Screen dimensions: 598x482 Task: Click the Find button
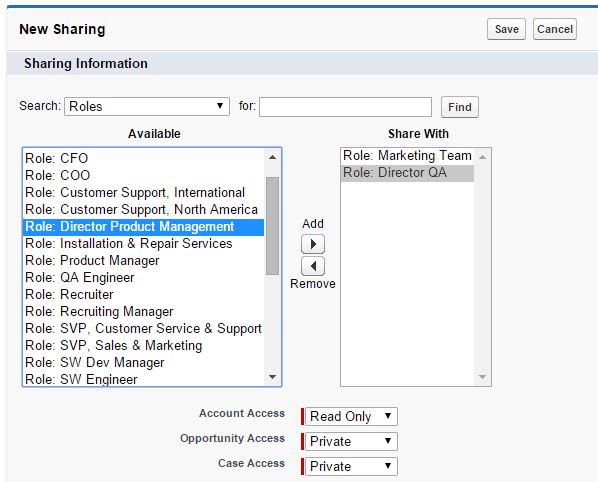(460, 107)
